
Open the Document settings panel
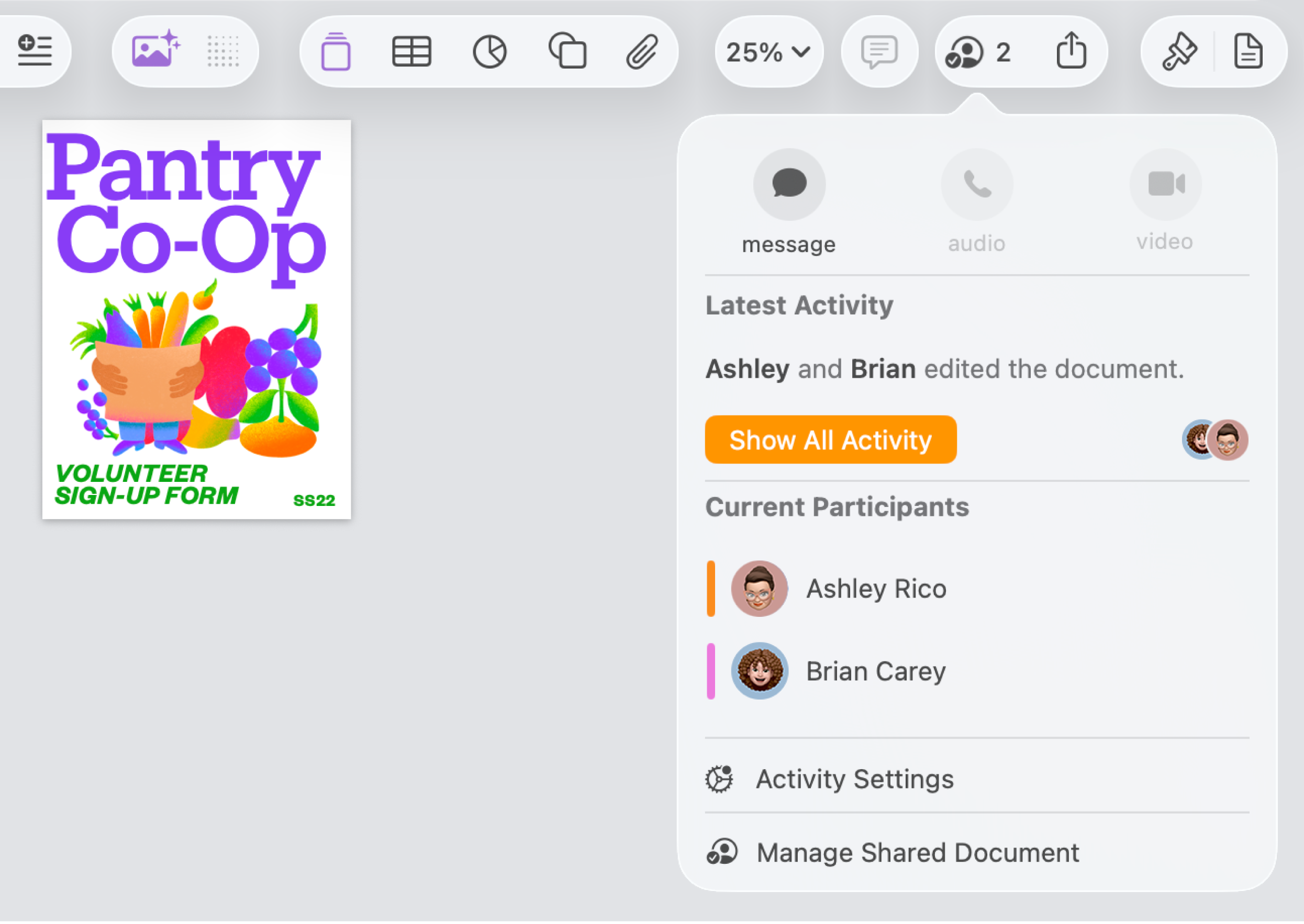(1249, 51)
